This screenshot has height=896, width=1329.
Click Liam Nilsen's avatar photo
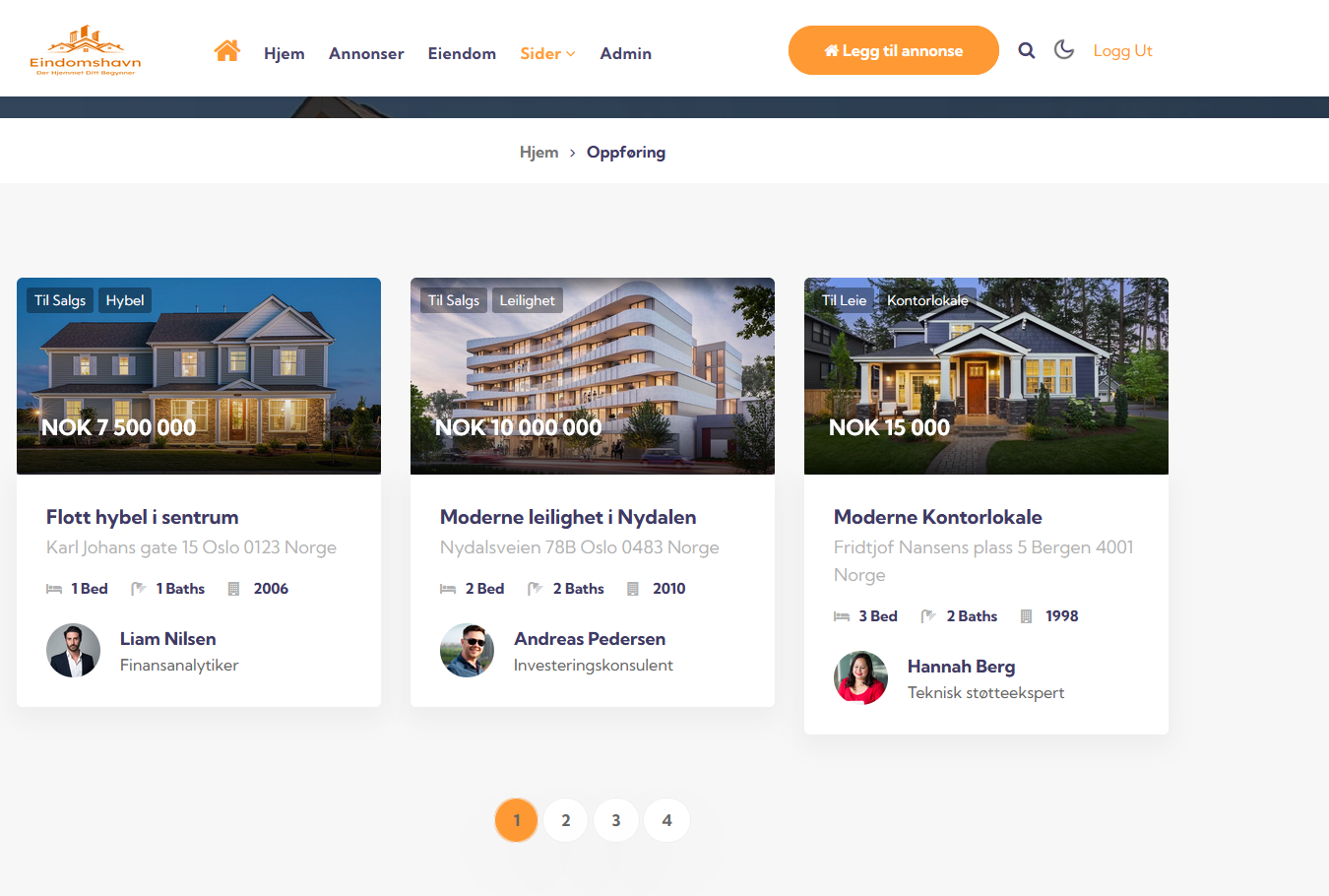[74, 651]
